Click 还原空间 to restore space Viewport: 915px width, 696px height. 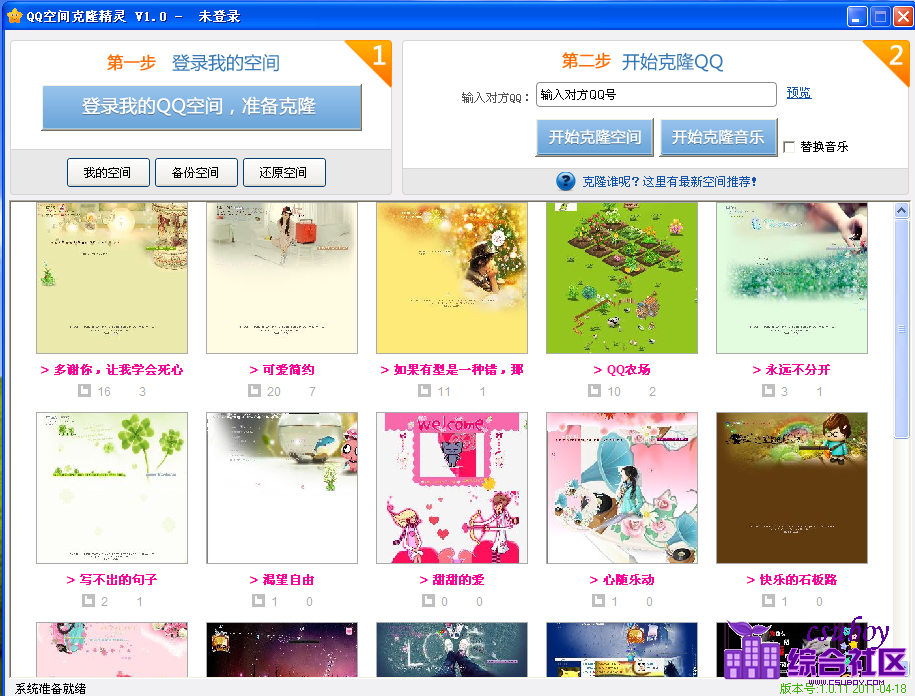point(283,172)
